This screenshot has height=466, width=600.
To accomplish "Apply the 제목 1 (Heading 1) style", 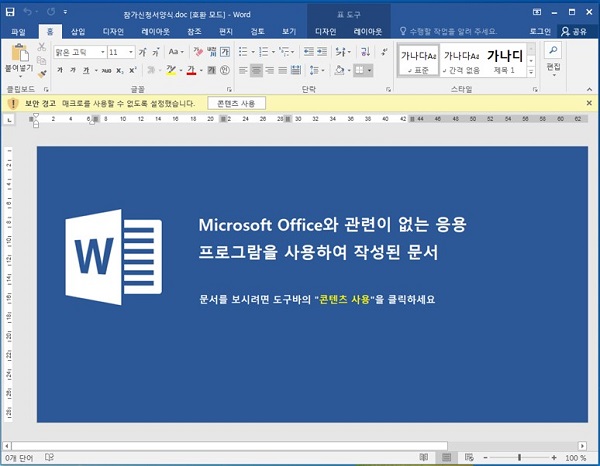I will [x=504, y=60].
